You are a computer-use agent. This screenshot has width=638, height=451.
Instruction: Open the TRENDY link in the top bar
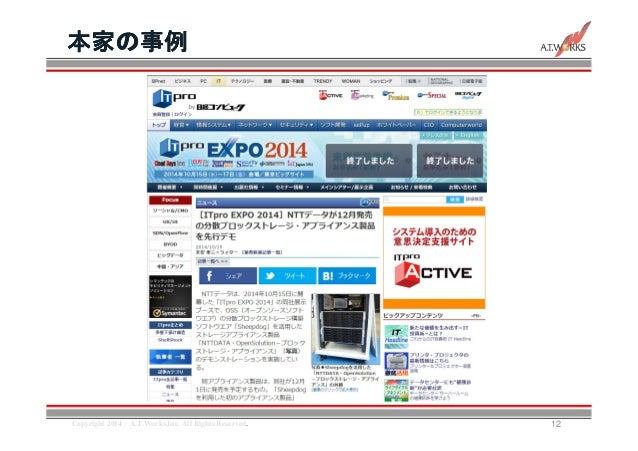[323, 81]
